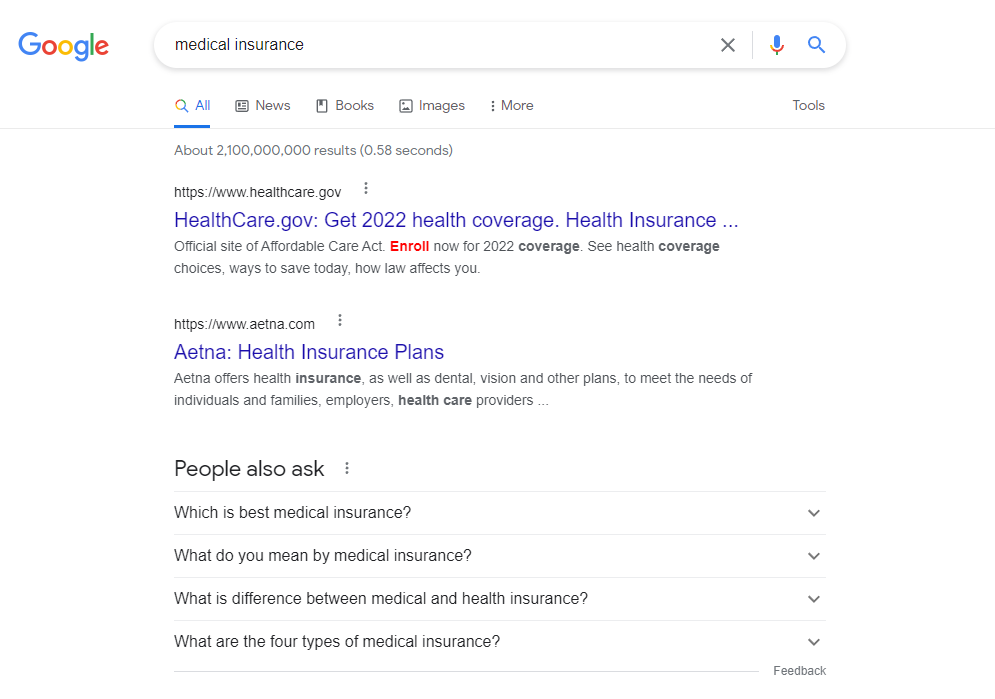The width and height of the screenshot is (995, 699).
Task: Expand 'What do you mean by medical insurance?' chevron
Action: tap(814, 556)
